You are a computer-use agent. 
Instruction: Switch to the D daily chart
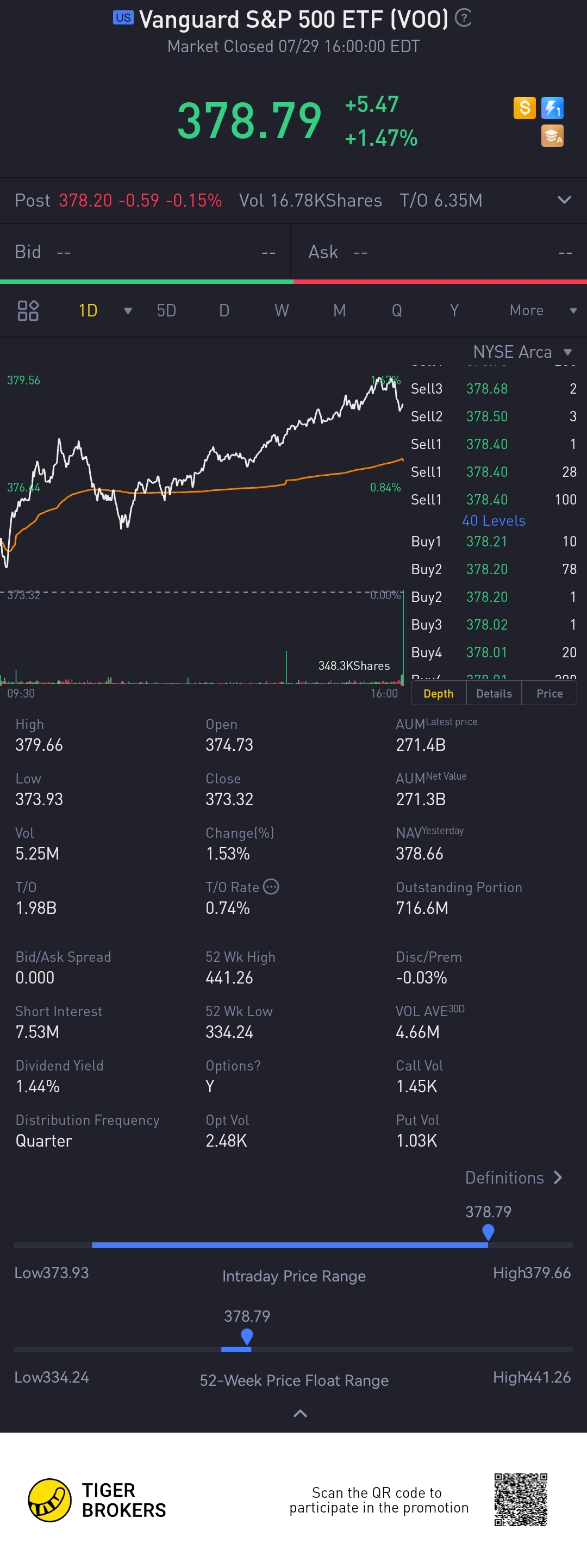224,310
